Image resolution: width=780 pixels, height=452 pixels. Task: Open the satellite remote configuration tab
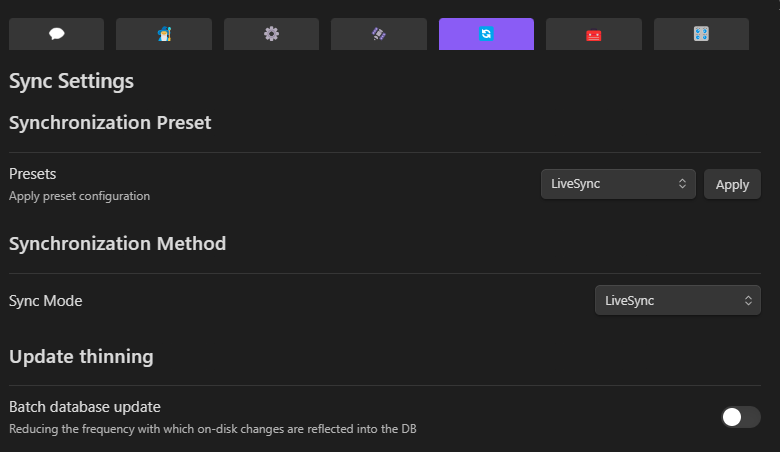coord(379,34)
